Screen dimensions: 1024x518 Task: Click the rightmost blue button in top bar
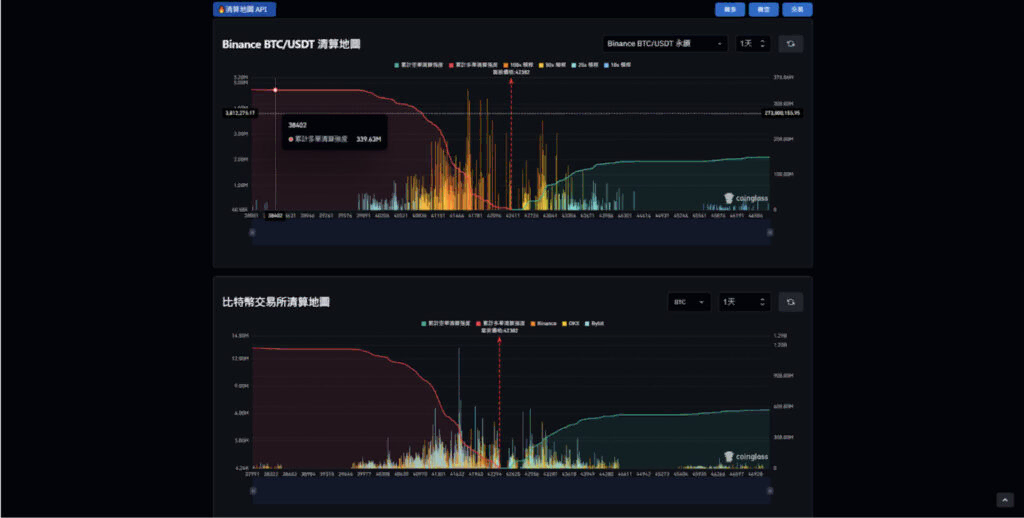(x=797, y=9)
